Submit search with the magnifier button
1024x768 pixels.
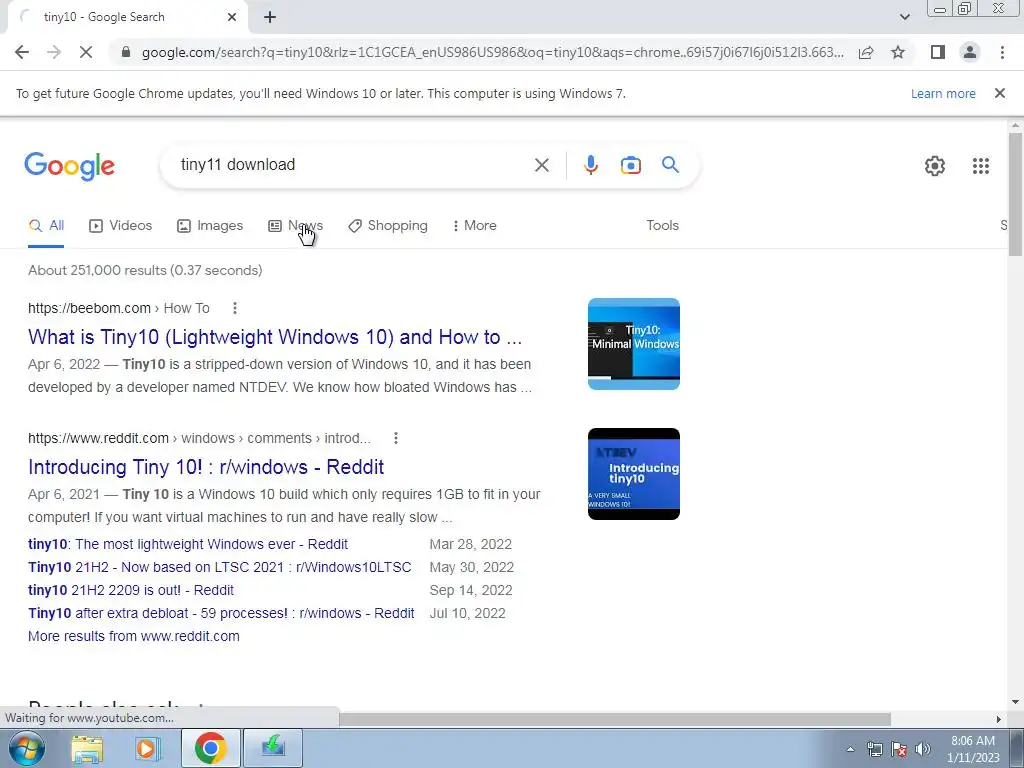pos(670,165)
